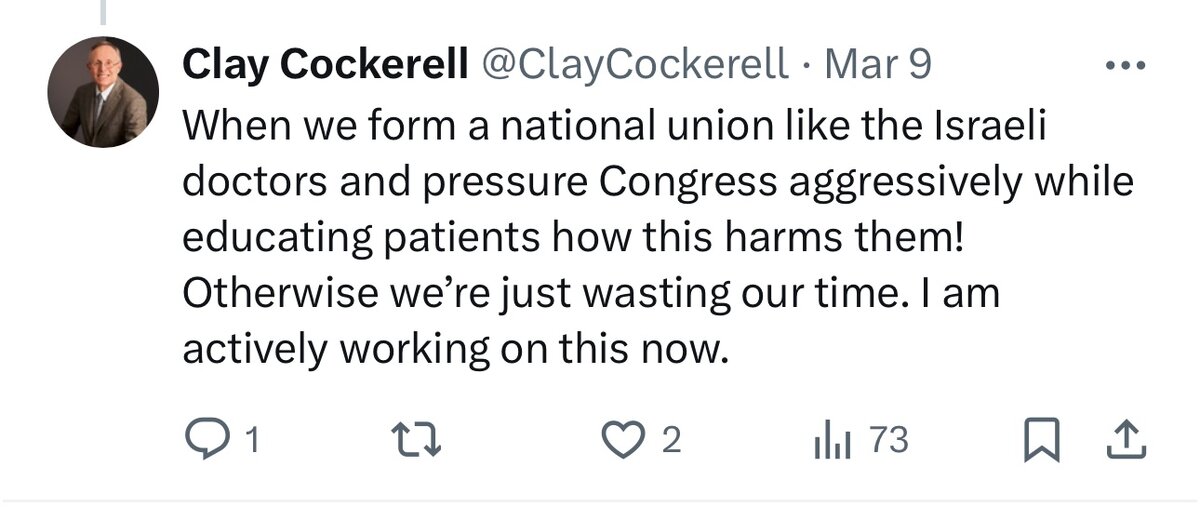Click the 73 views count

point(888,440)
